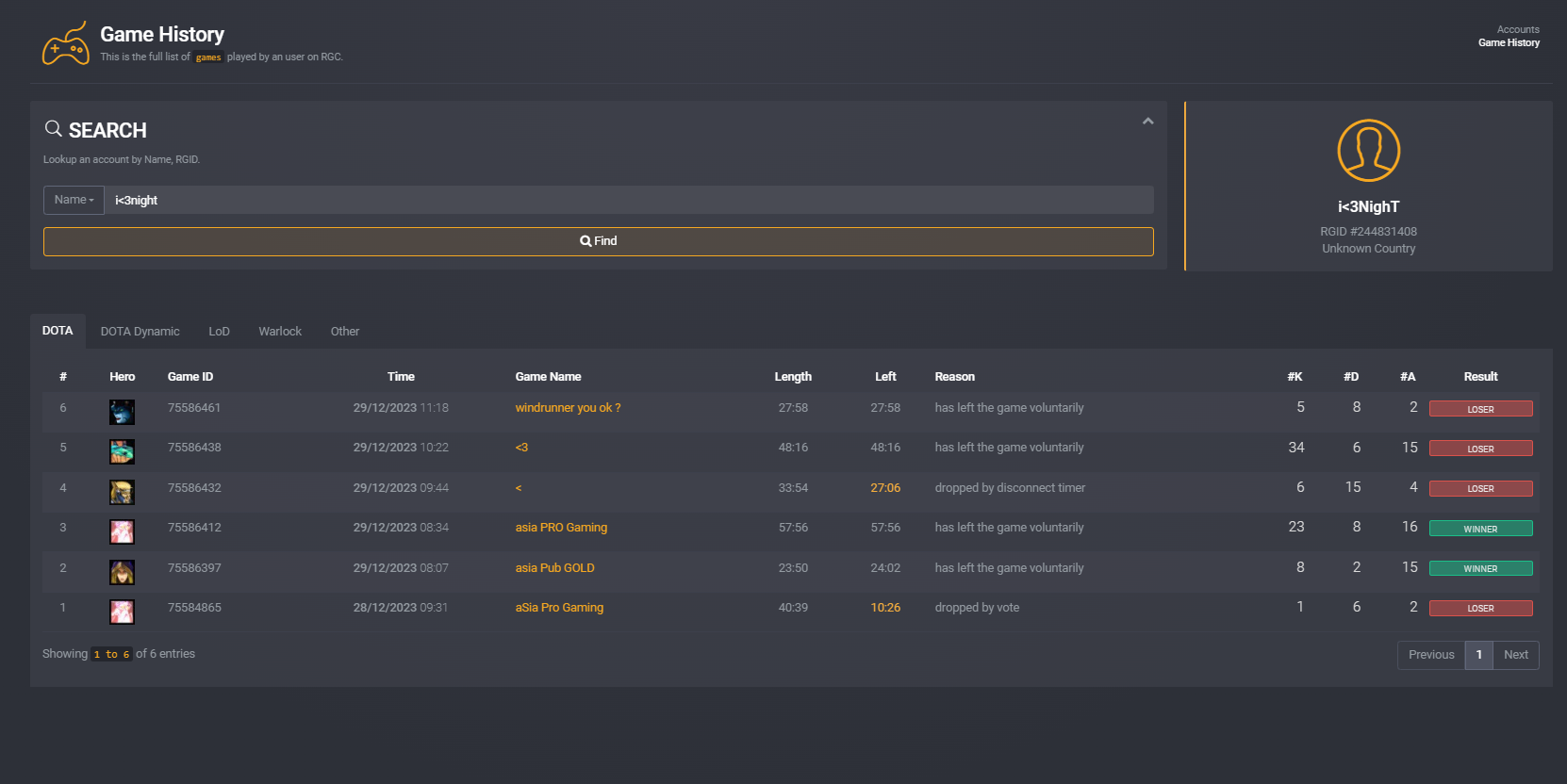Click hero icon for game 75586397
The width and height of the screenshot is (1567, 784).
click(x=122, y=572)
